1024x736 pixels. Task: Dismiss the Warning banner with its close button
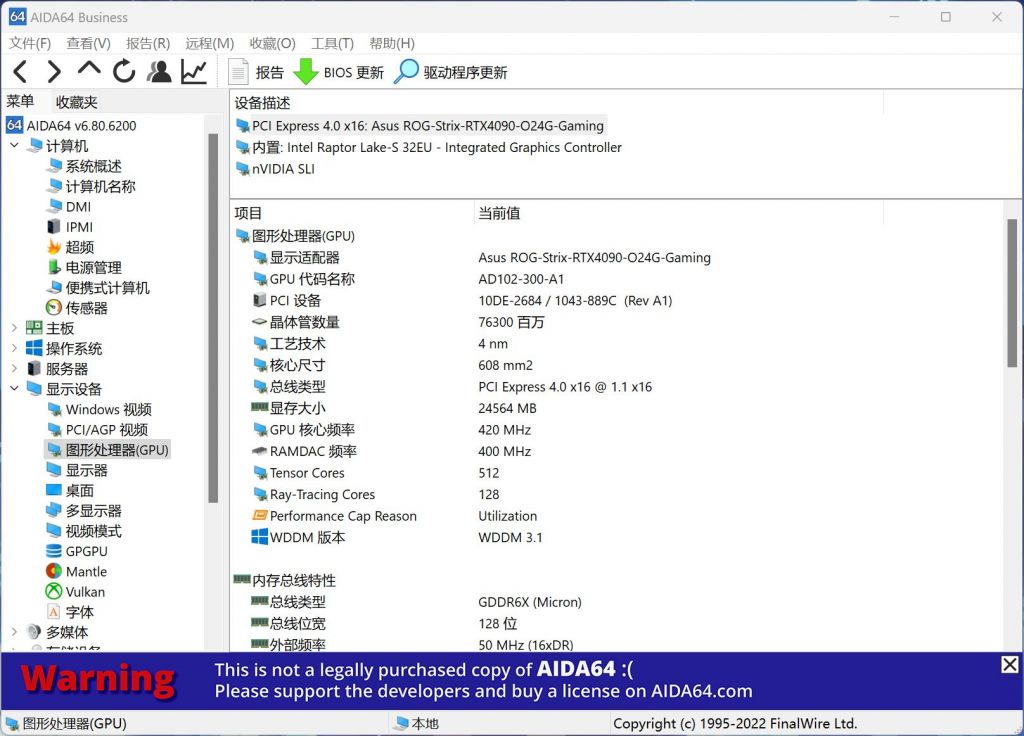pyautogui.click(x=1009, y=664)
